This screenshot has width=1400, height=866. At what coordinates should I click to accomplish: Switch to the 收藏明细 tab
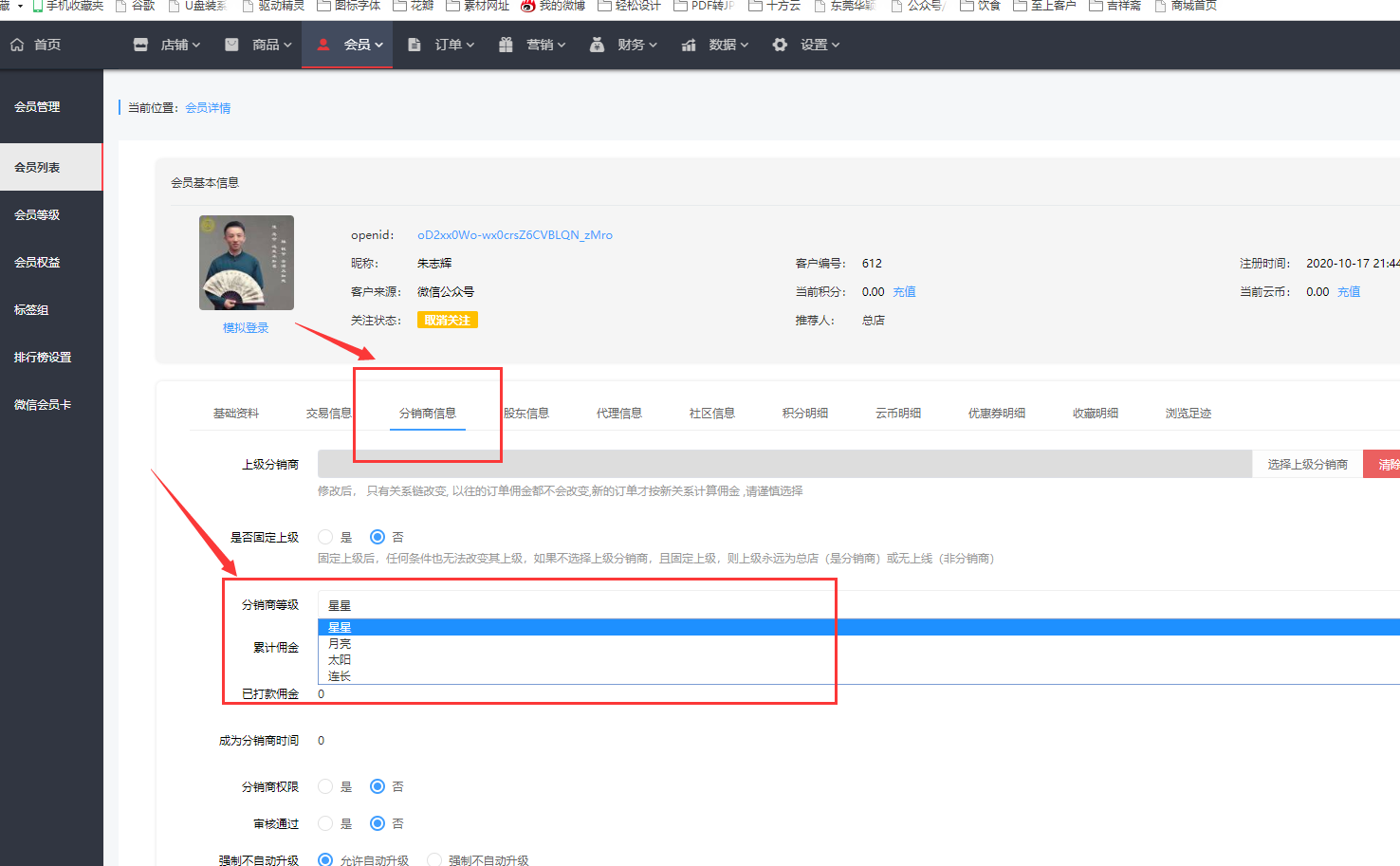[x=1096, y=413]
